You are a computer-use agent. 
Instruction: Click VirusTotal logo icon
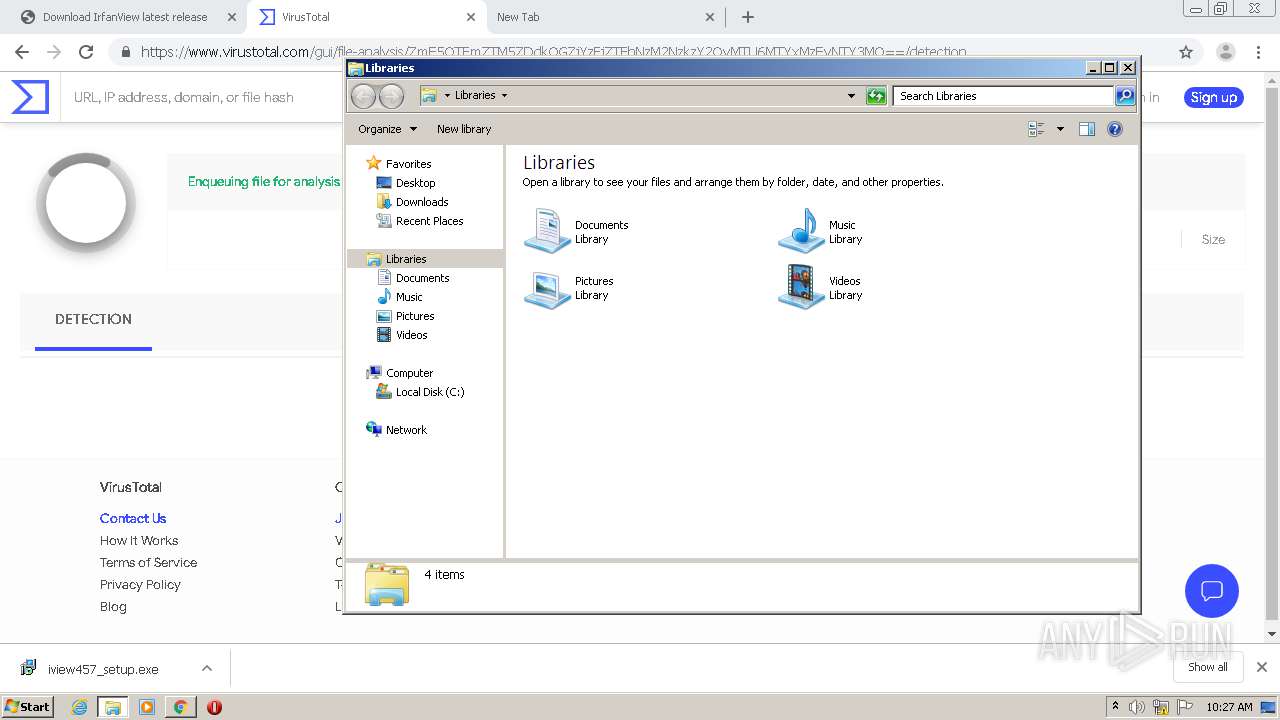[x=30, y=97]
